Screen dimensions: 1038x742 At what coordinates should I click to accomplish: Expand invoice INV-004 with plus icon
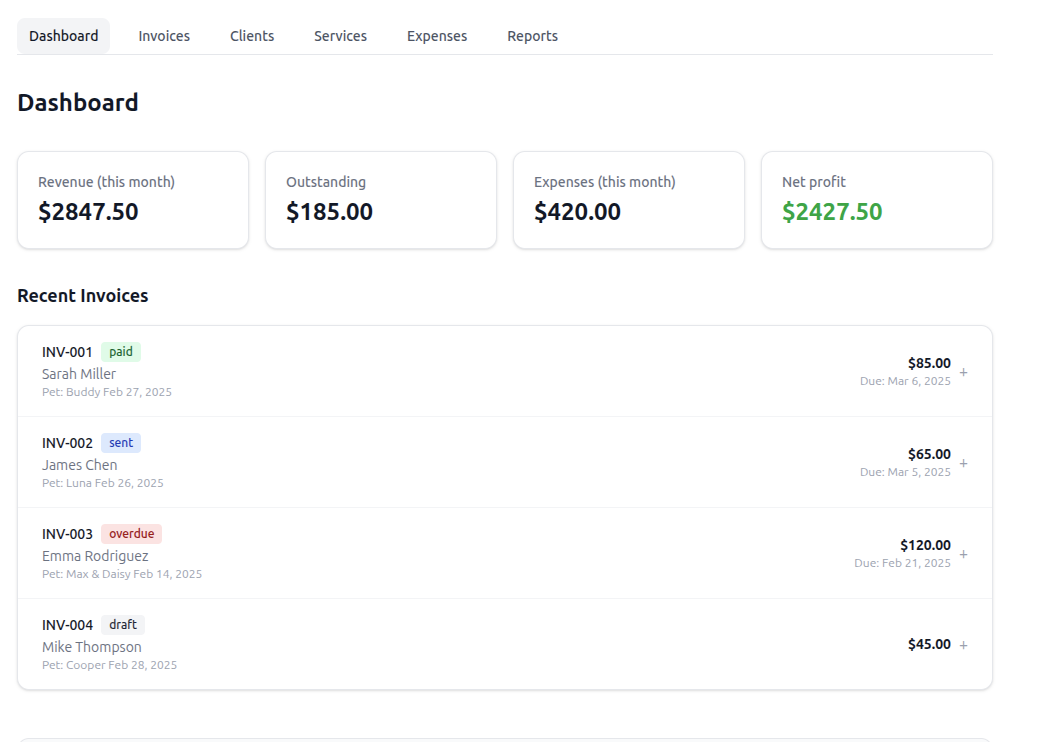click(963, 645)
